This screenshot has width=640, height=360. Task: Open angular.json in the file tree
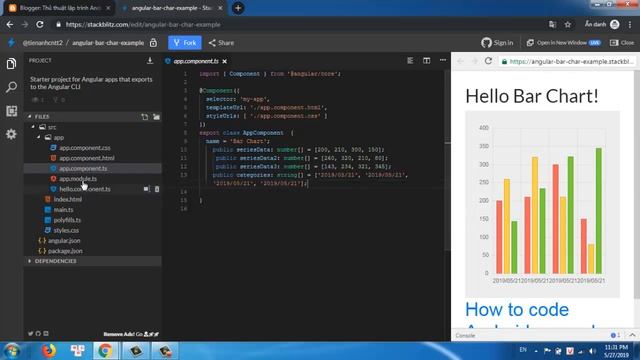[64, 240]
